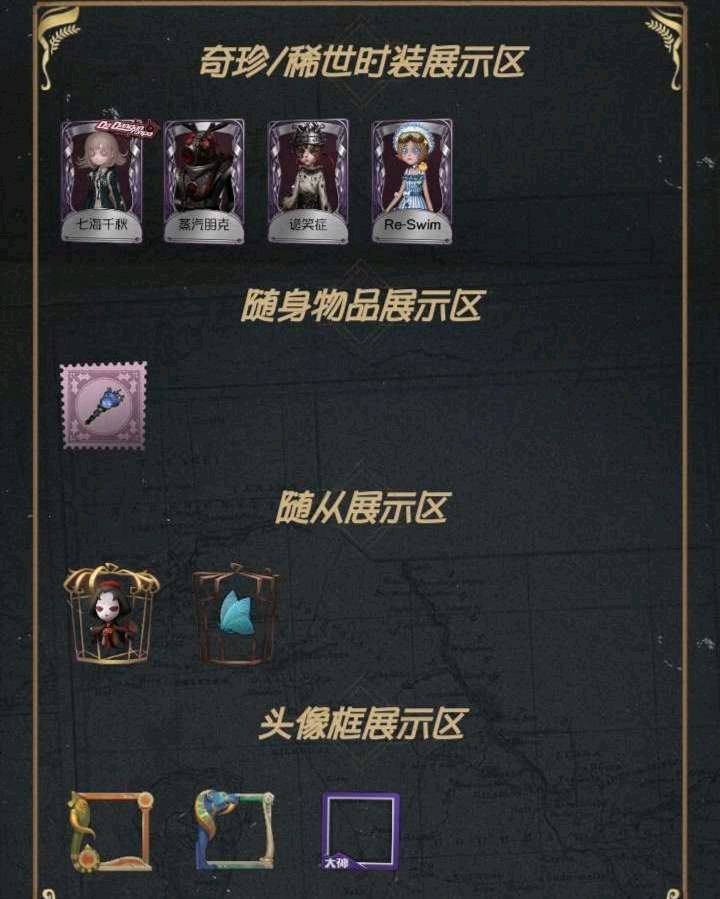Click the top-right golden corner ornament

pos(664,46)
